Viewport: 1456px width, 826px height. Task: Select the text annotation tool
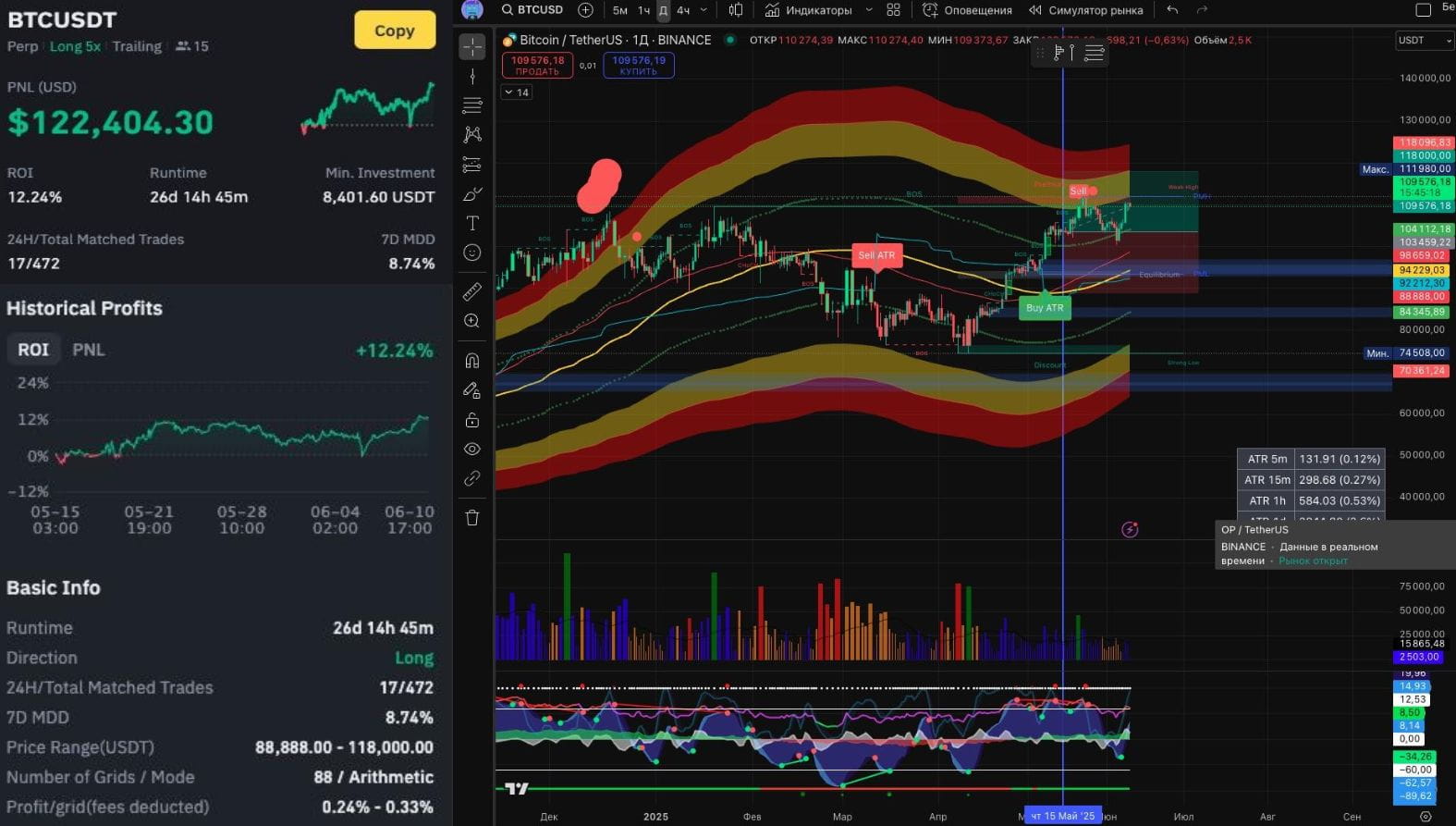(x=472, y=223)
